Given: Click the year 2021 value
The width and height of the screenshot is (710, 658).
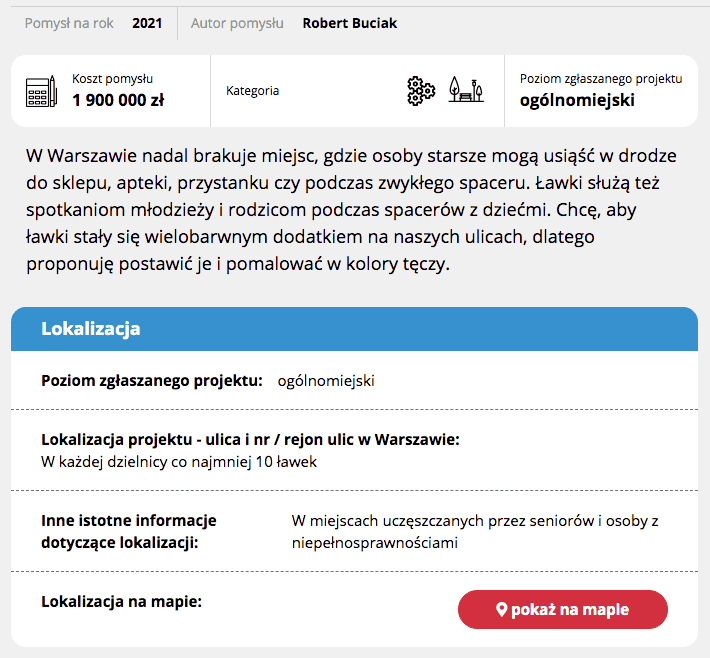Looking at the screenshot, I should [147, 23].
